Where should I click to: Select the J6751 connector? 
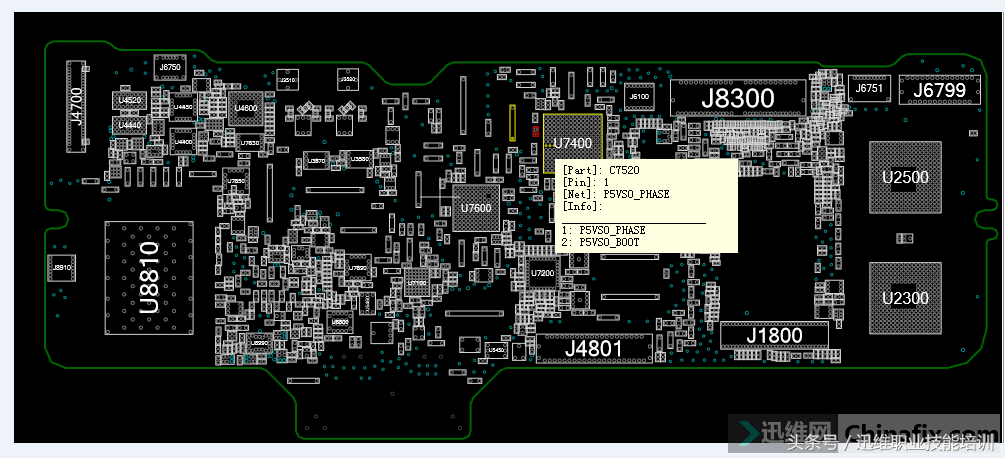[x=870, y=89]
